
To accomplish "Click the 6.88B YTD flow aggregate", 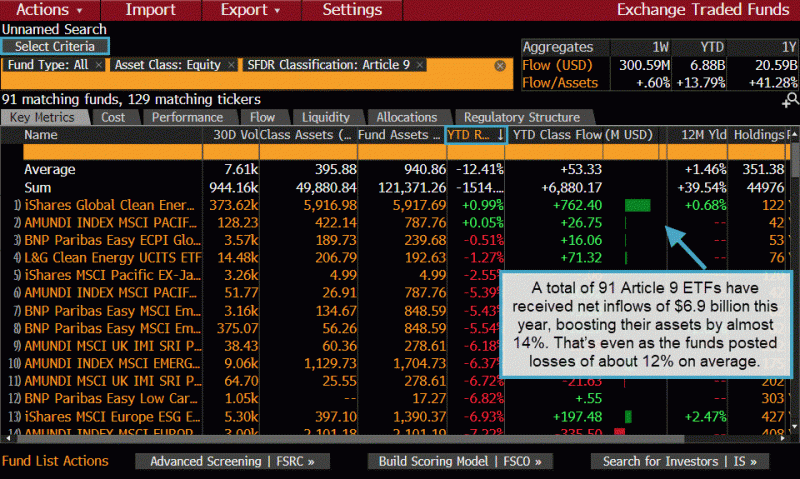I will pyautogui.click(x=707, y=65).
